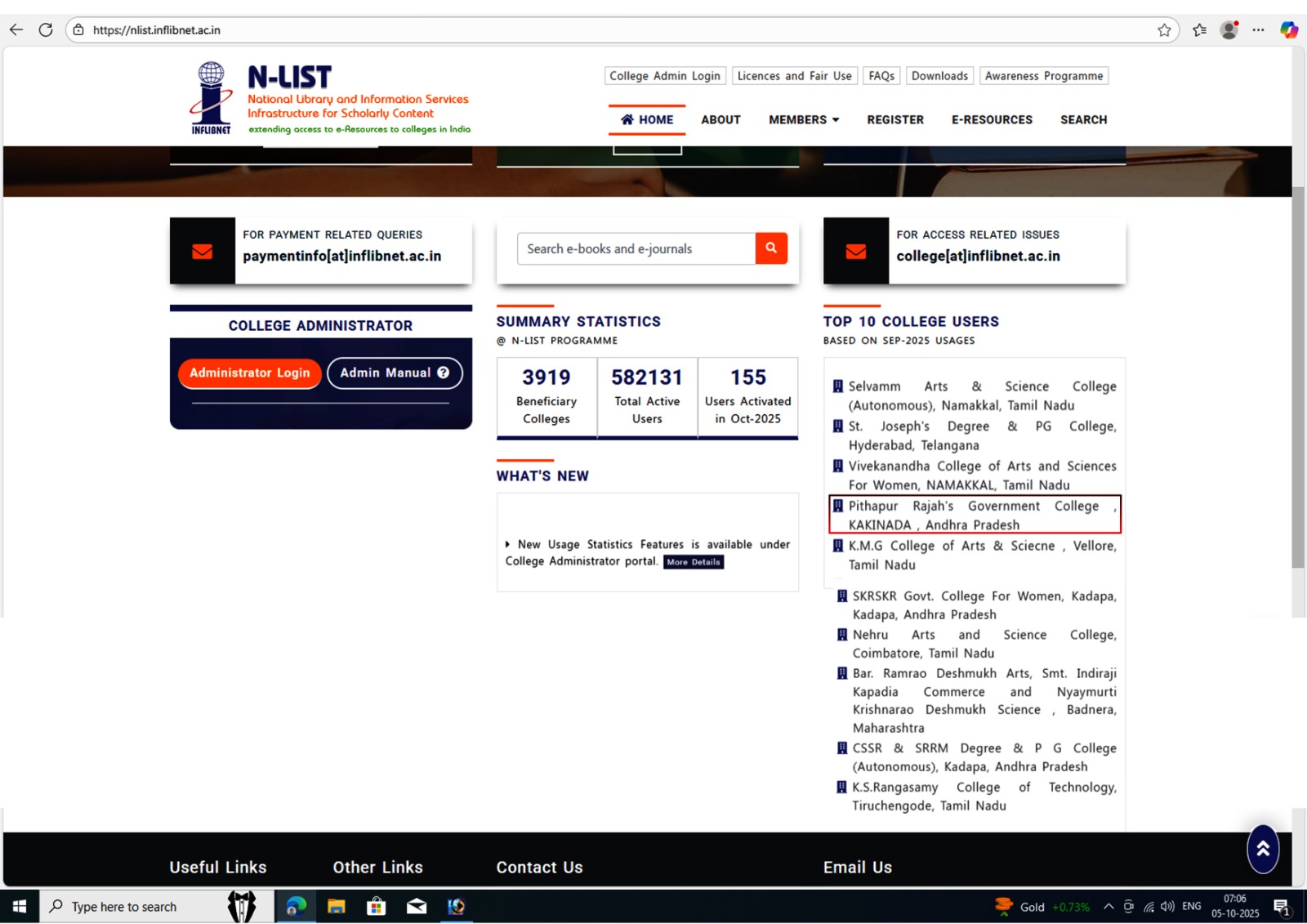
Task: Open browser Settings and more menu
Action: [x=1258, y=30]
